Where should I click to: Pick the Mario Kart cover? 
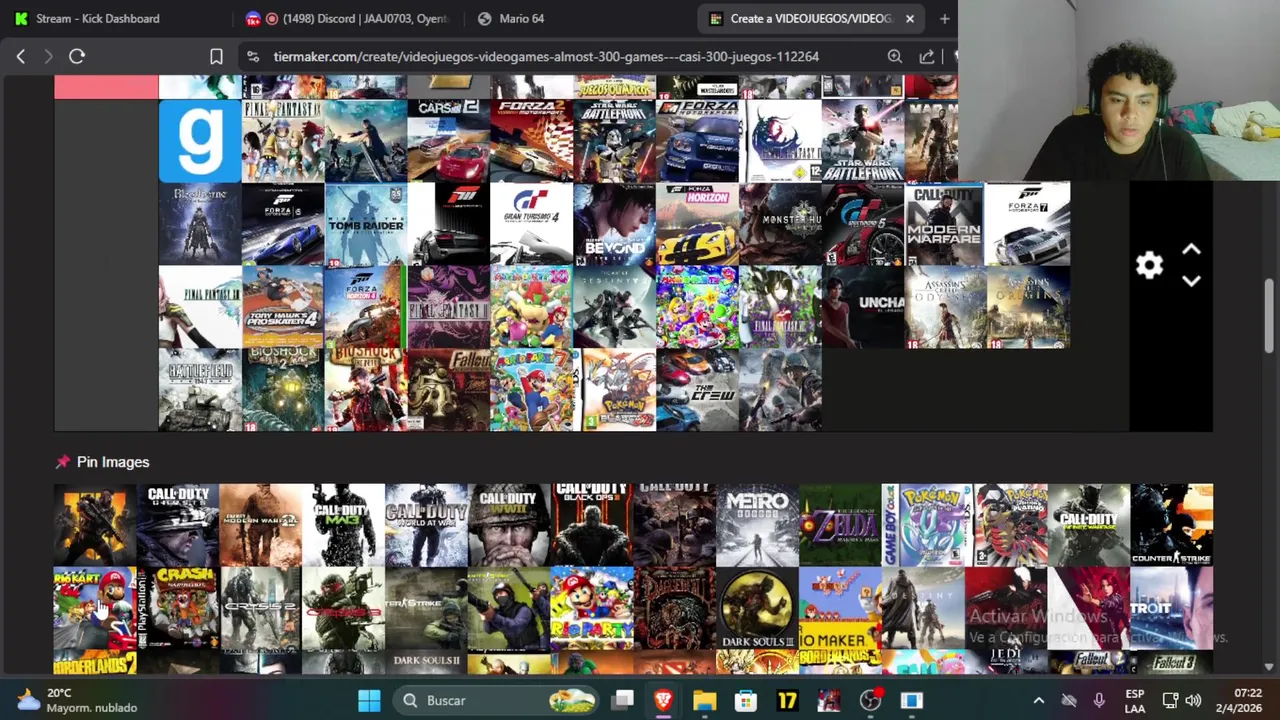tap(95, 608)
